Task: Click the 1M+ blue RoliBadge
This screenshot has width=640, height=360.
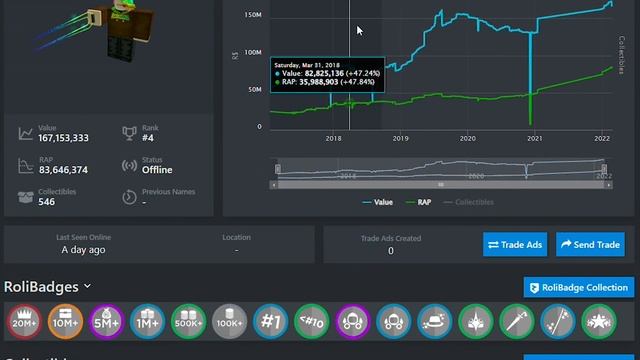Action: pos(147,322)
